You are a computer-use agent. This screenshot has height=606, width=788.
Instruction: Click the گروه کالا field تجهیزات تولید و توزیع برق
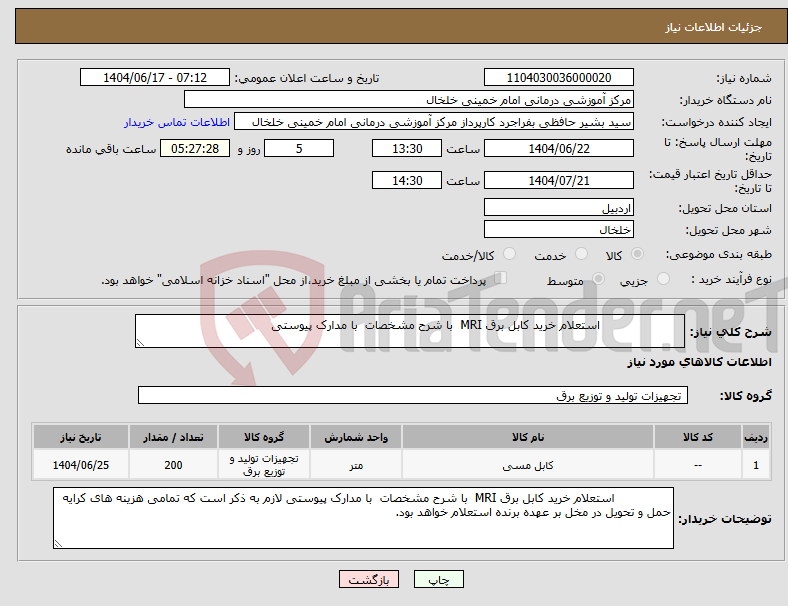tap(413, 395)
